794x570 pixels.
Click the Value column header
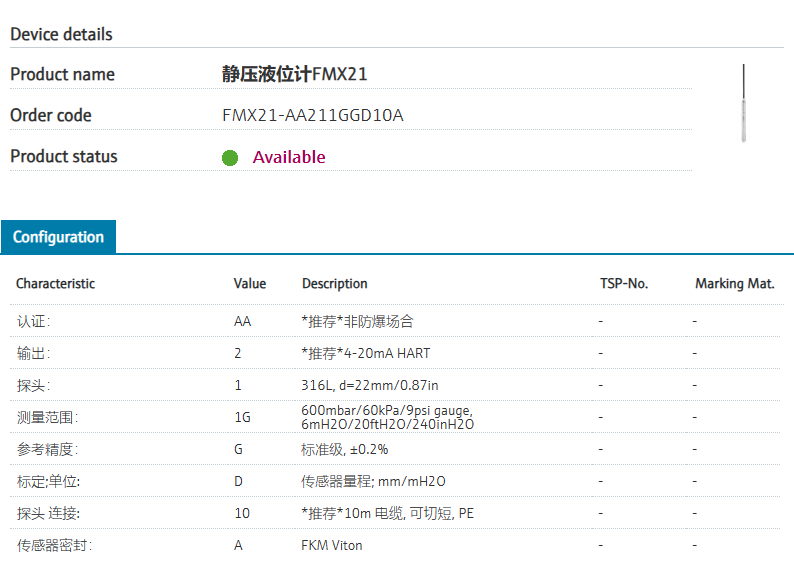(x=250, y=283)
